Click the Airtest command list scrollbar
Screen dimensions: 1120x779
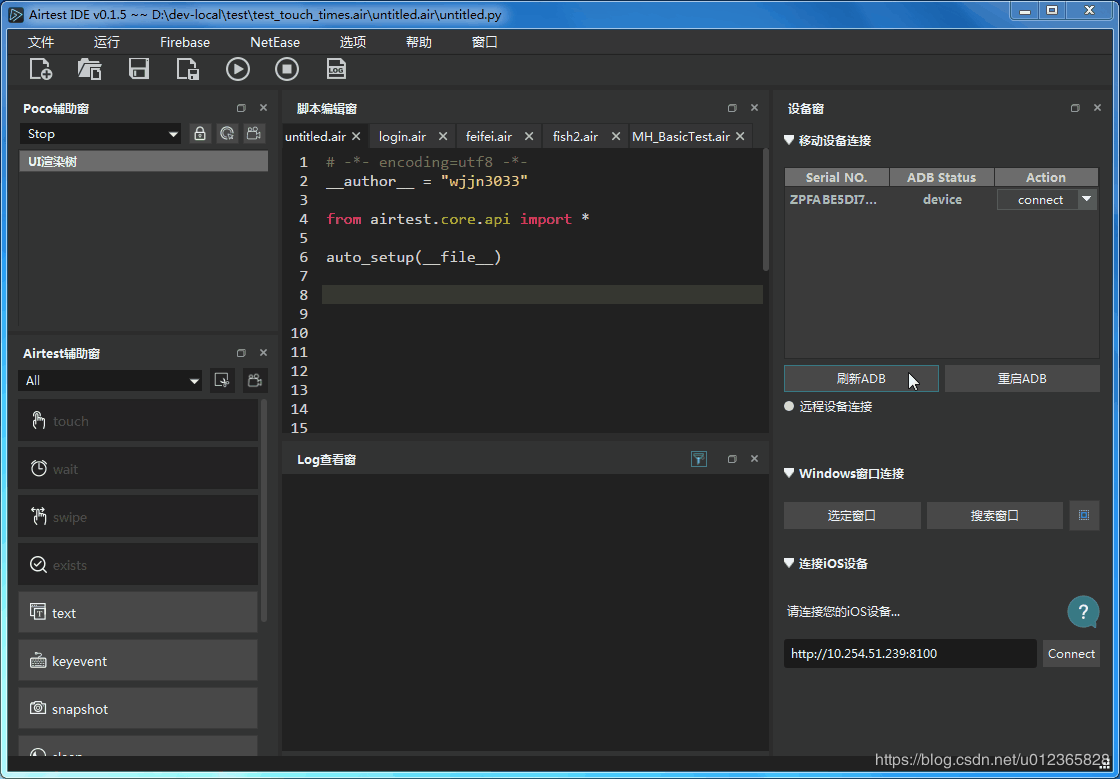pyautogui.click(x=264, y=511)
